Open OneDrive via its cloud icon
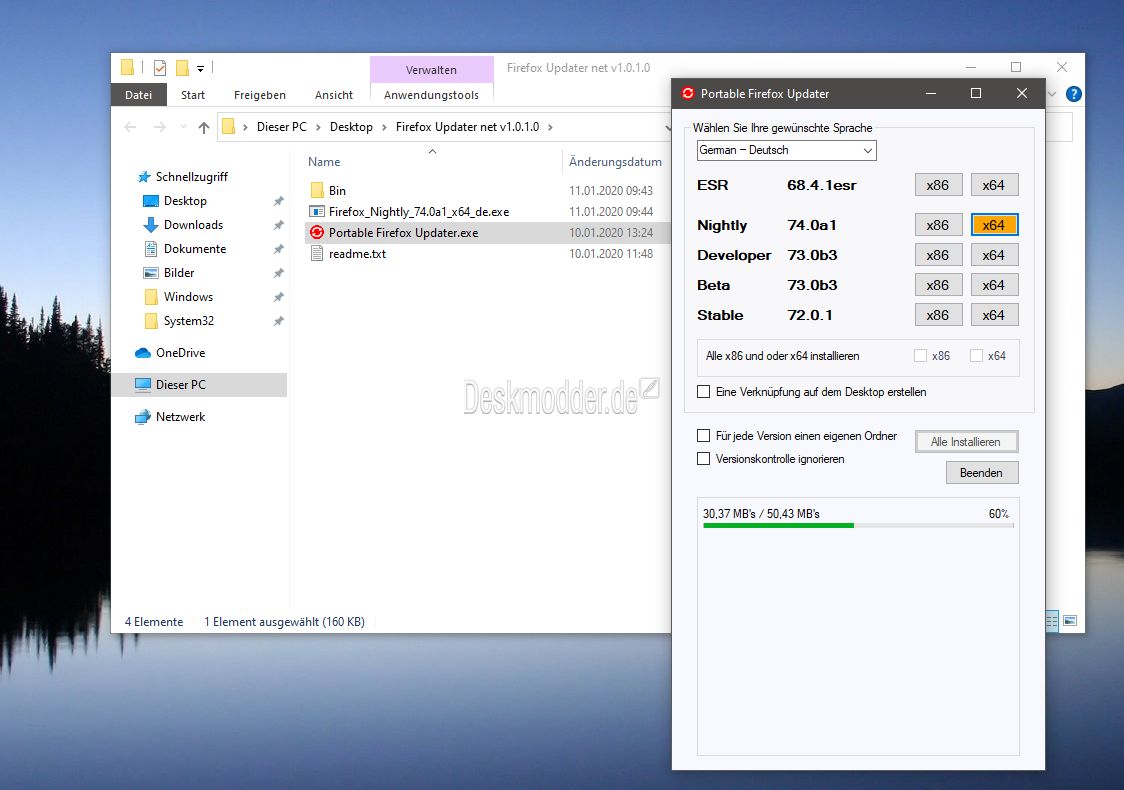 pos(143,353)
